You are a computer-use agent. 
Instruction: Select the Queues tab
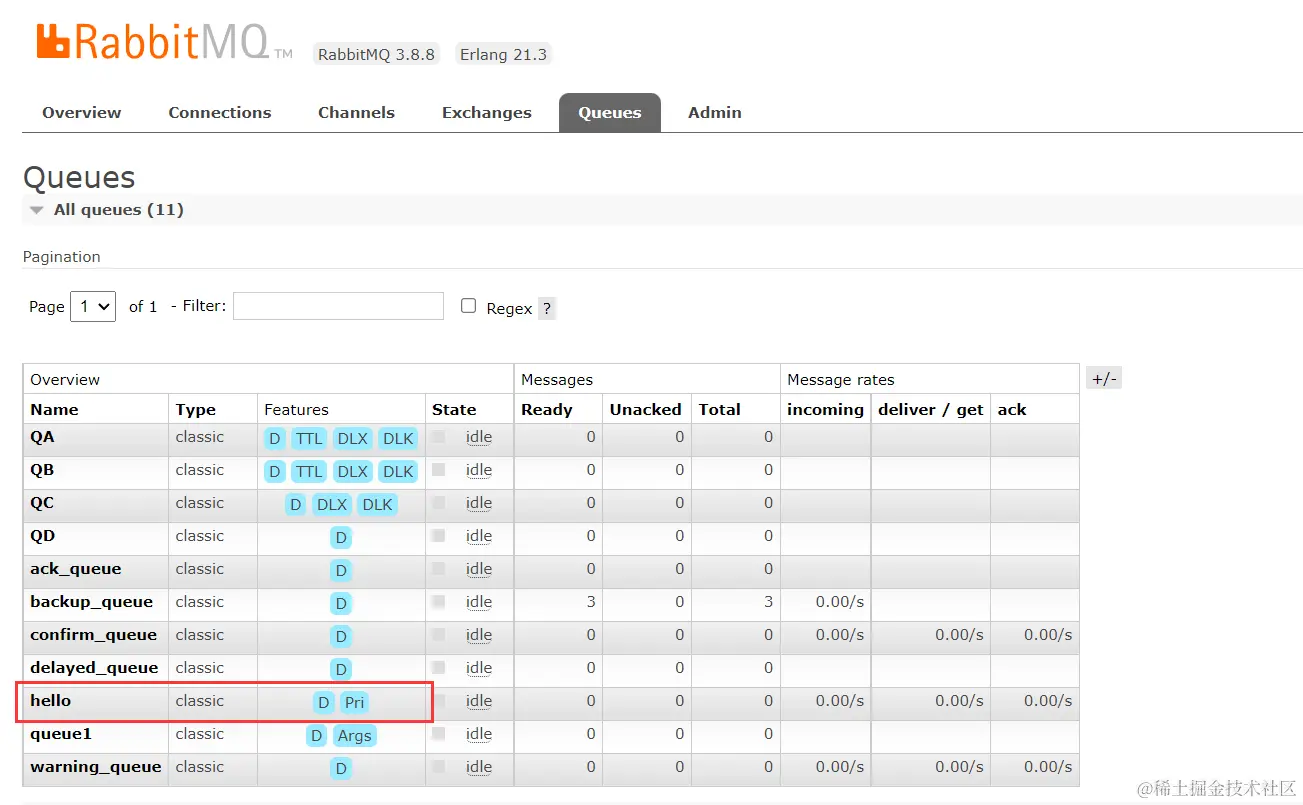[x=609, y=113]
